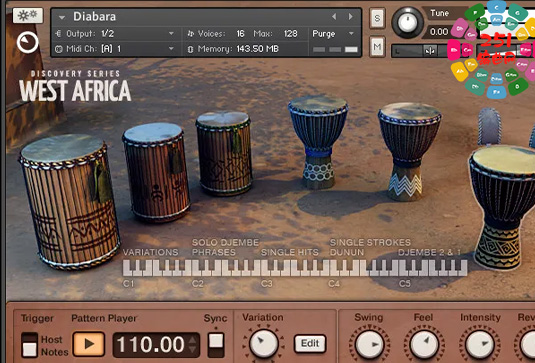The height and width of the screenshot is (363, 535).
Task: Select the djembe with the blue band
Action: tap(318, 142)
